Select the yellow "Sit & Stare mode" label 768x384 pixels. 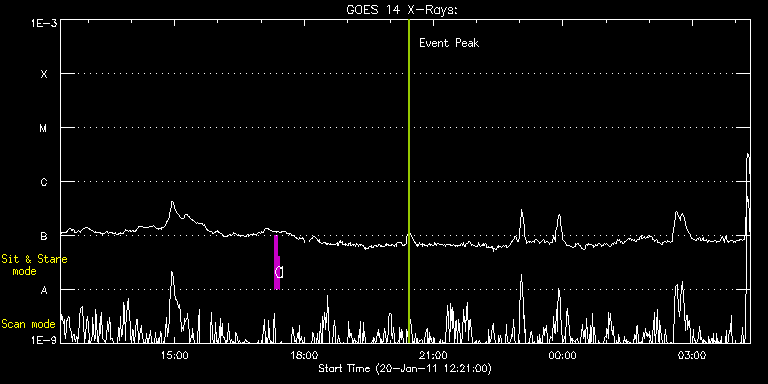[x=34, y=265]
